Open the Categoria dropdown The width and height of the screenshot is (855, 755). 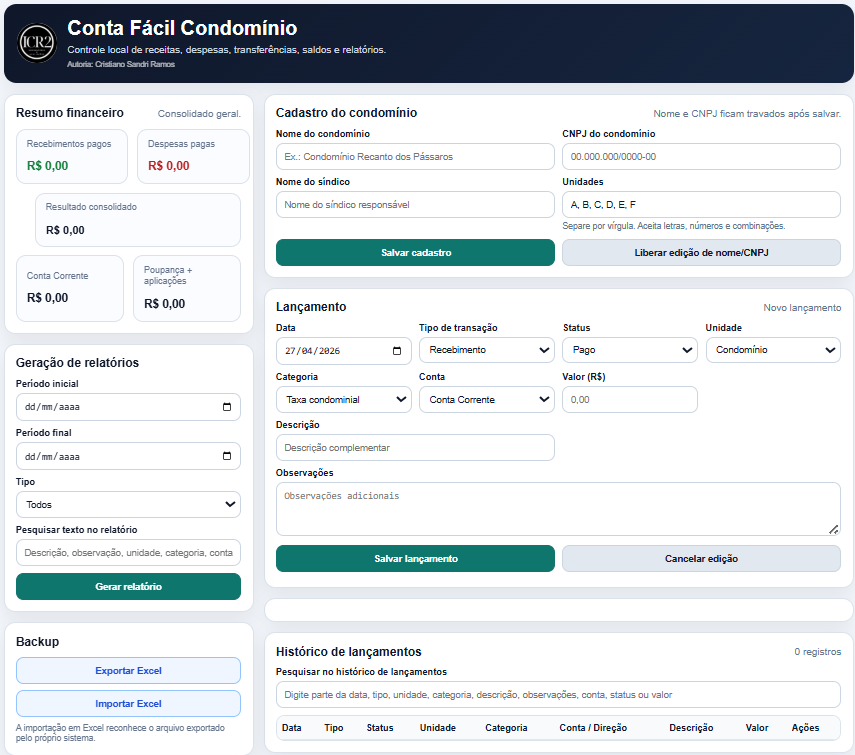coord(343,400)
